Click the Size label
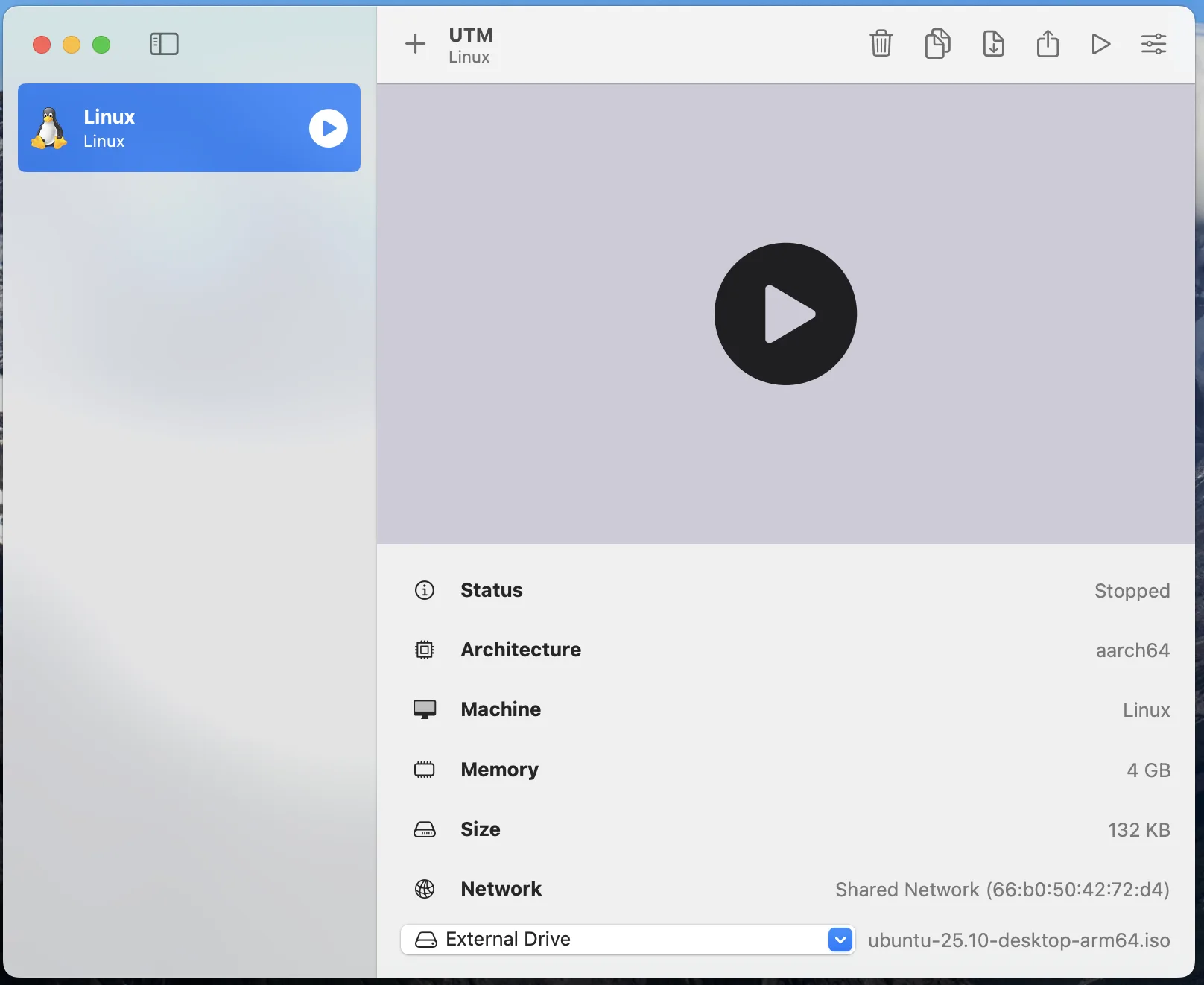This screenshot has width=1204, height=985. click(481, 829)
